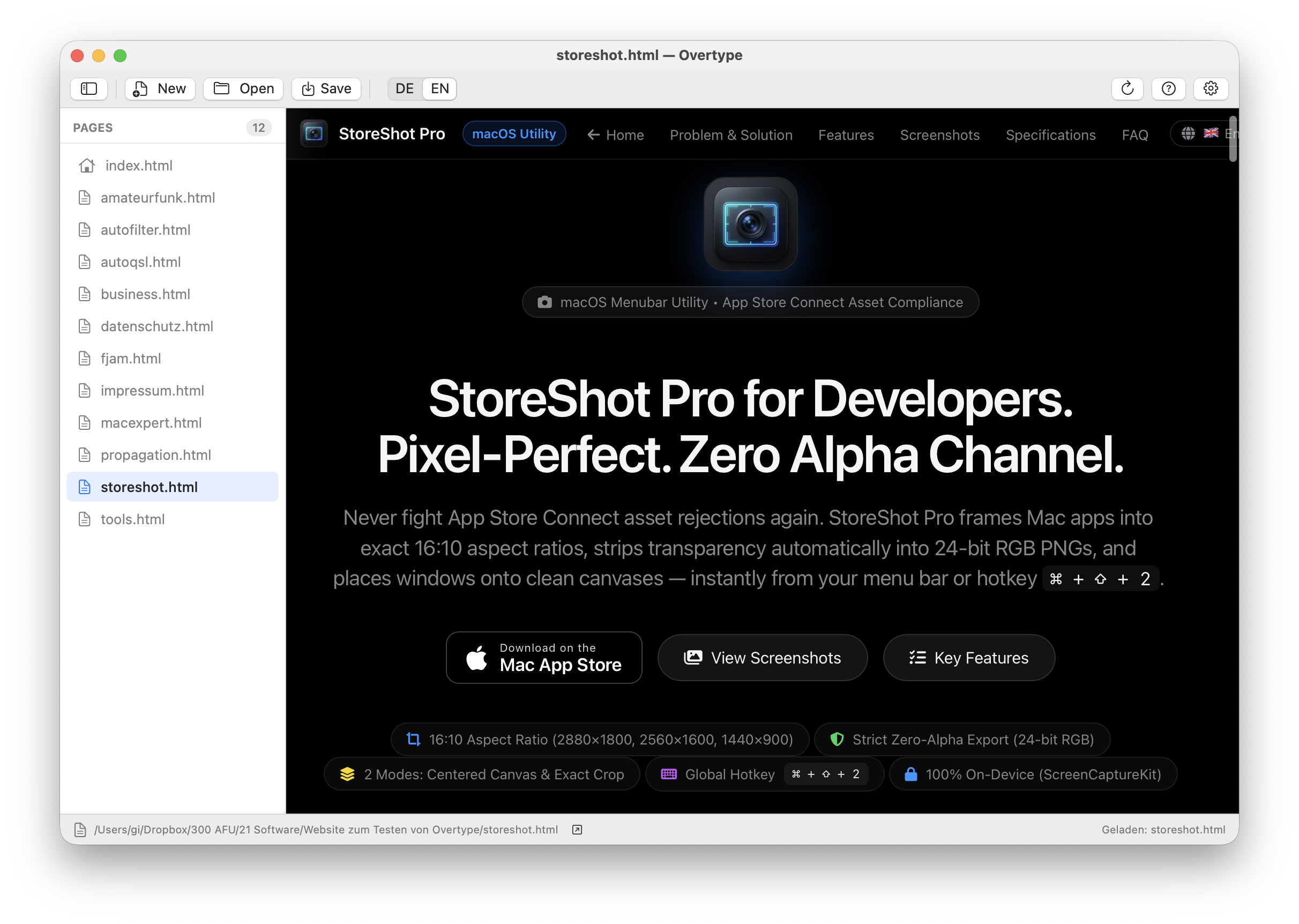Open Screenshots nav item
Screen dimensions: 1299x924
(939, 135)
